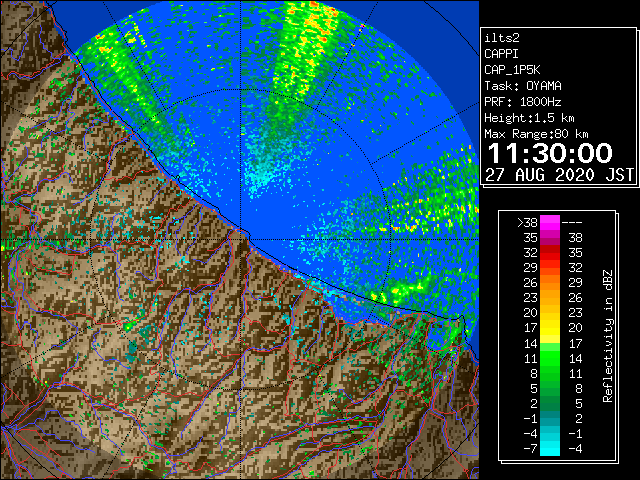Click the left-column '8' legend value

(x=534, y=373)
